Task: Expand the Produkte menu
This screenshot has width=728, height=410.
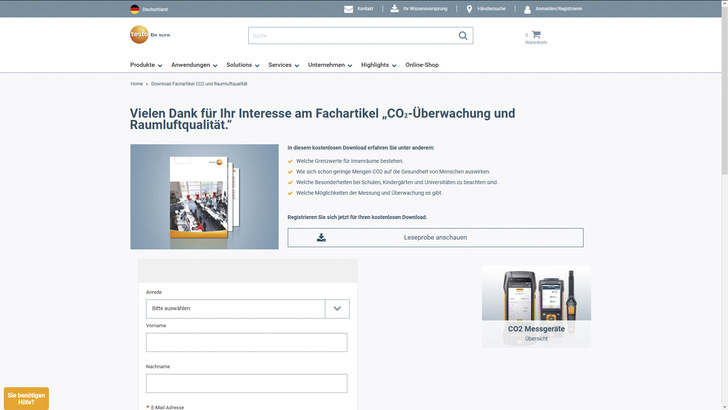Action: pos(146,65)
